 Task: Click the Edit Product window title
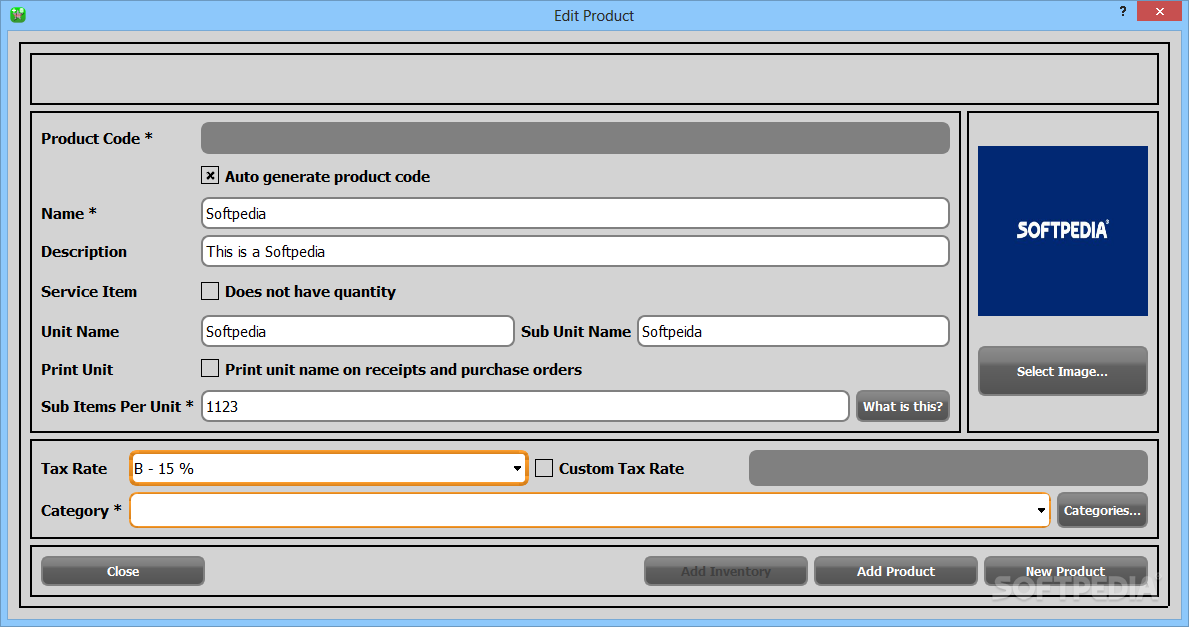[594, 15]
